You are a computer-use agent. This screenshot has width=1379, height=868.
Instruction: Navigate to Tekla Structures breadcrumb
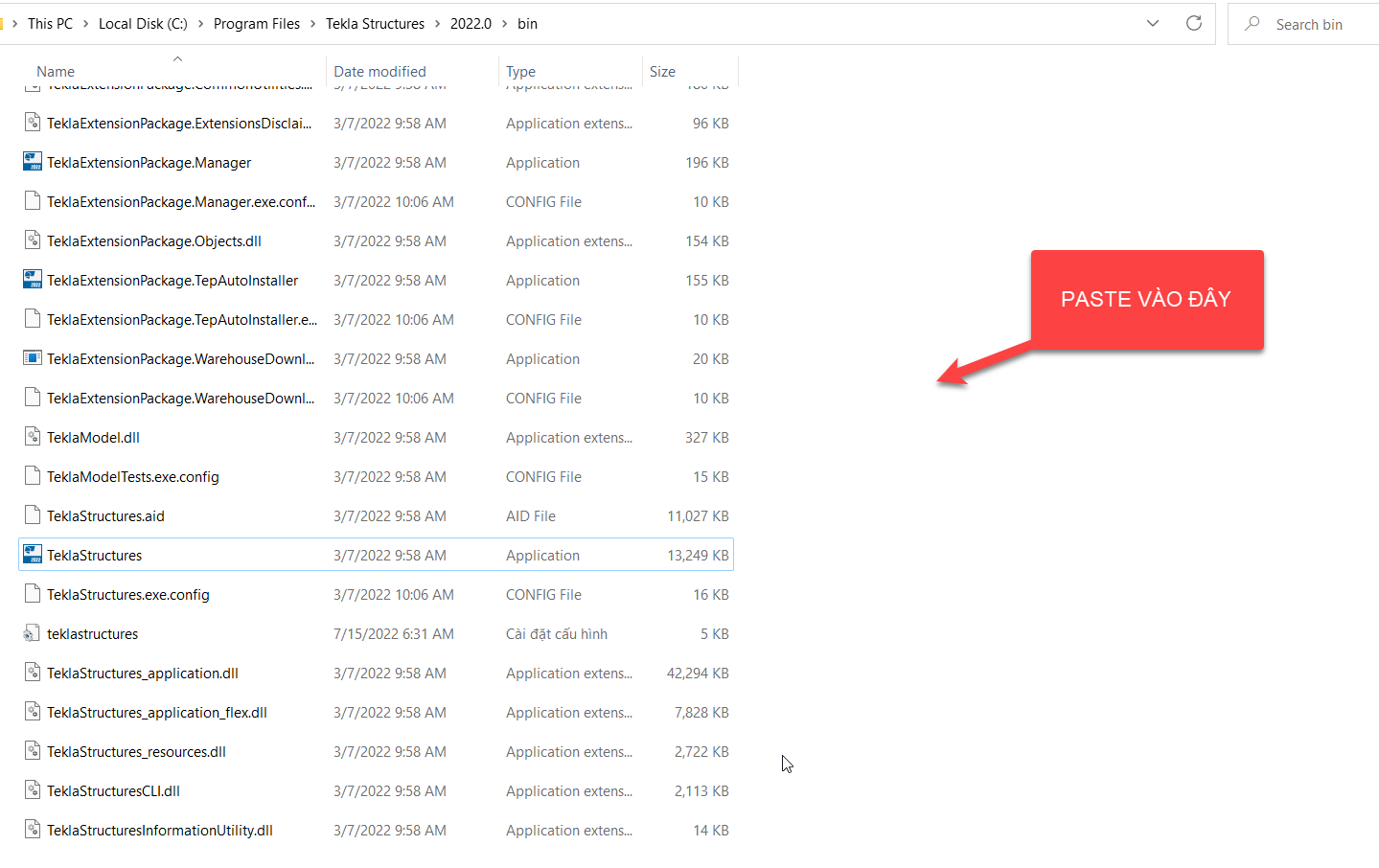point(375,24)
